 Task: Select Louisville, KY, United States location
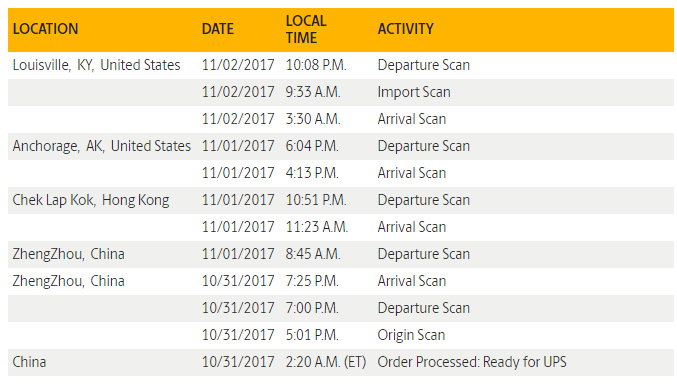(x=96, y=65)
